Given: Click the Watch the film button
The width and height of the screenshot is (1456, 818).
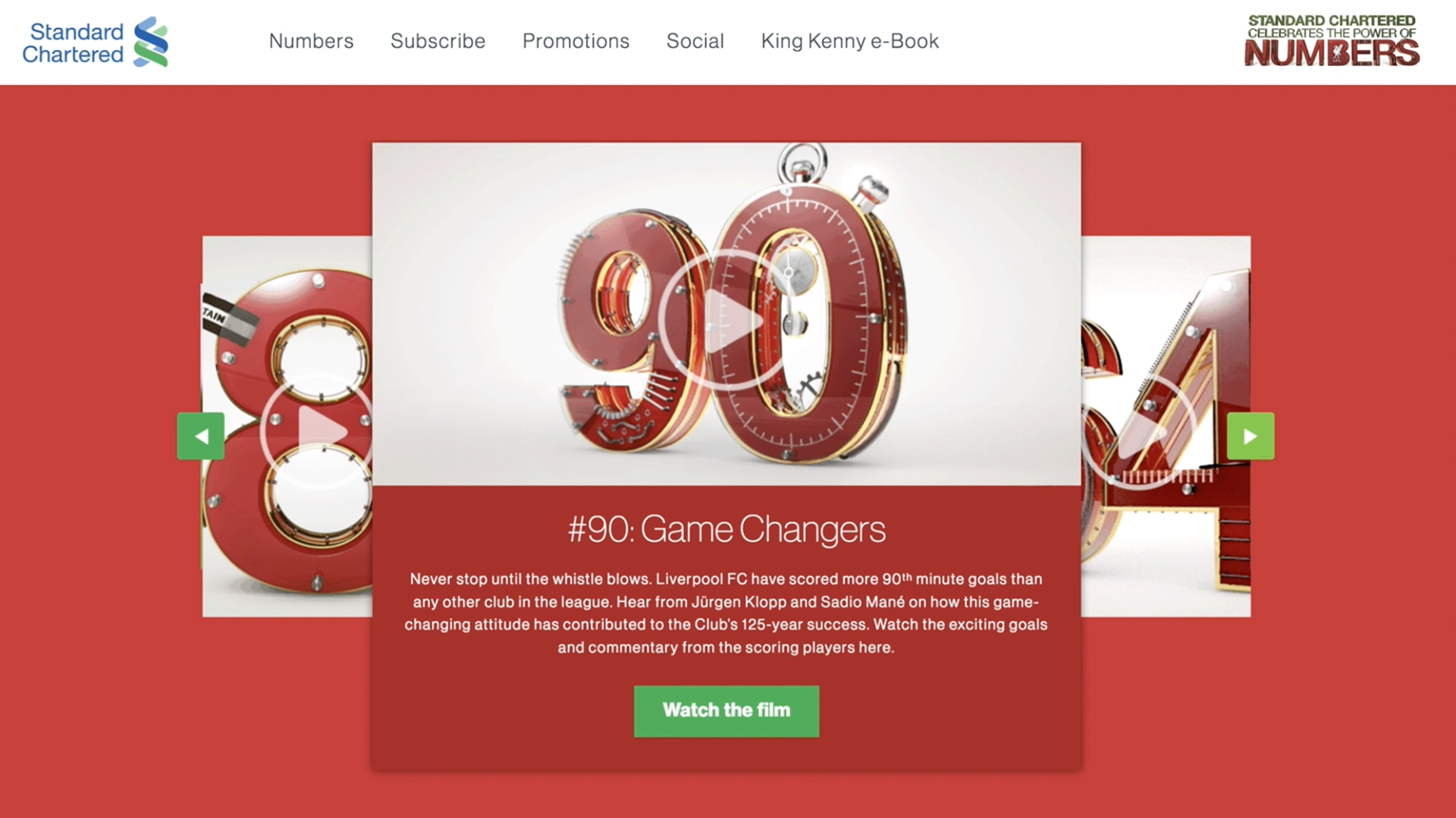Looking at the screenshot, I should (x=726, y=711).
